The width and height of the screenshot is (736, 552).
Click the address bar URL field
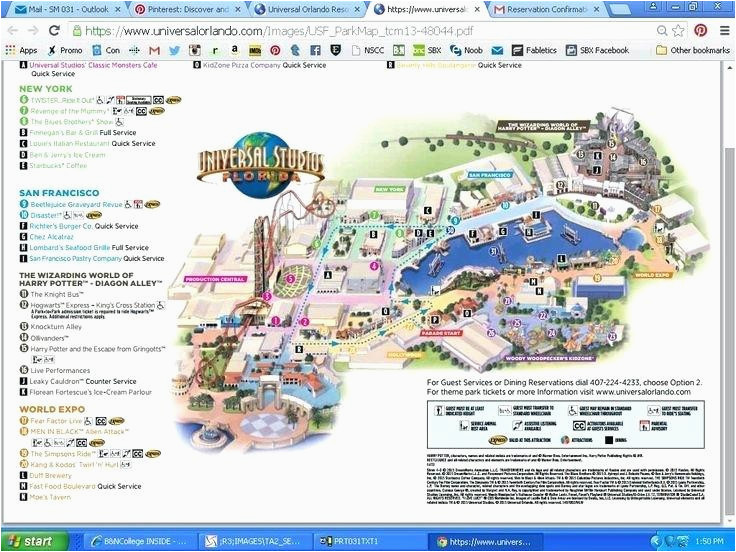coord(361,31)
